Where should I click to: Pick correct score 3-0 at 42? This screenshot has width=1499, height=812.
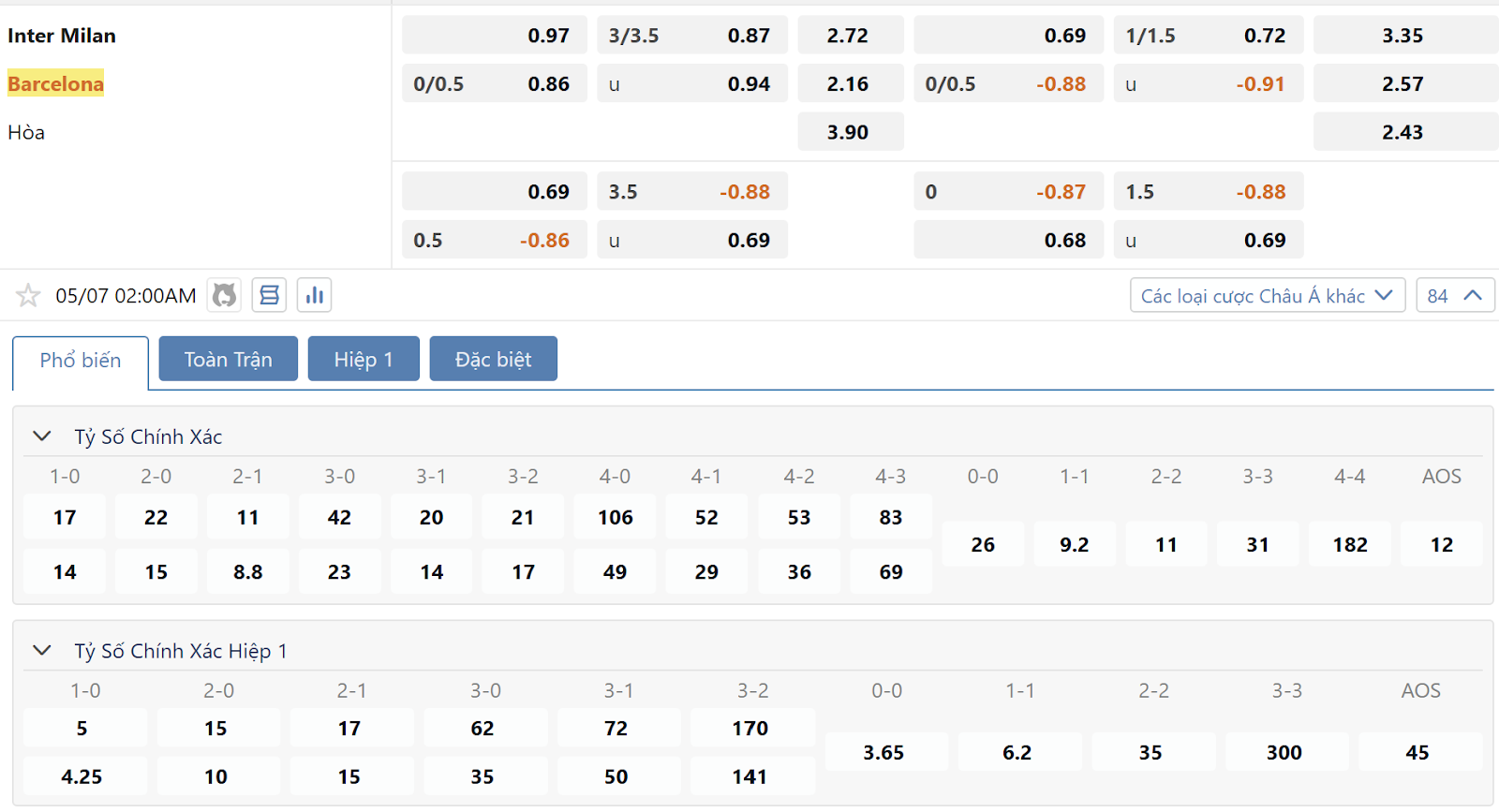tap(340, 517)
